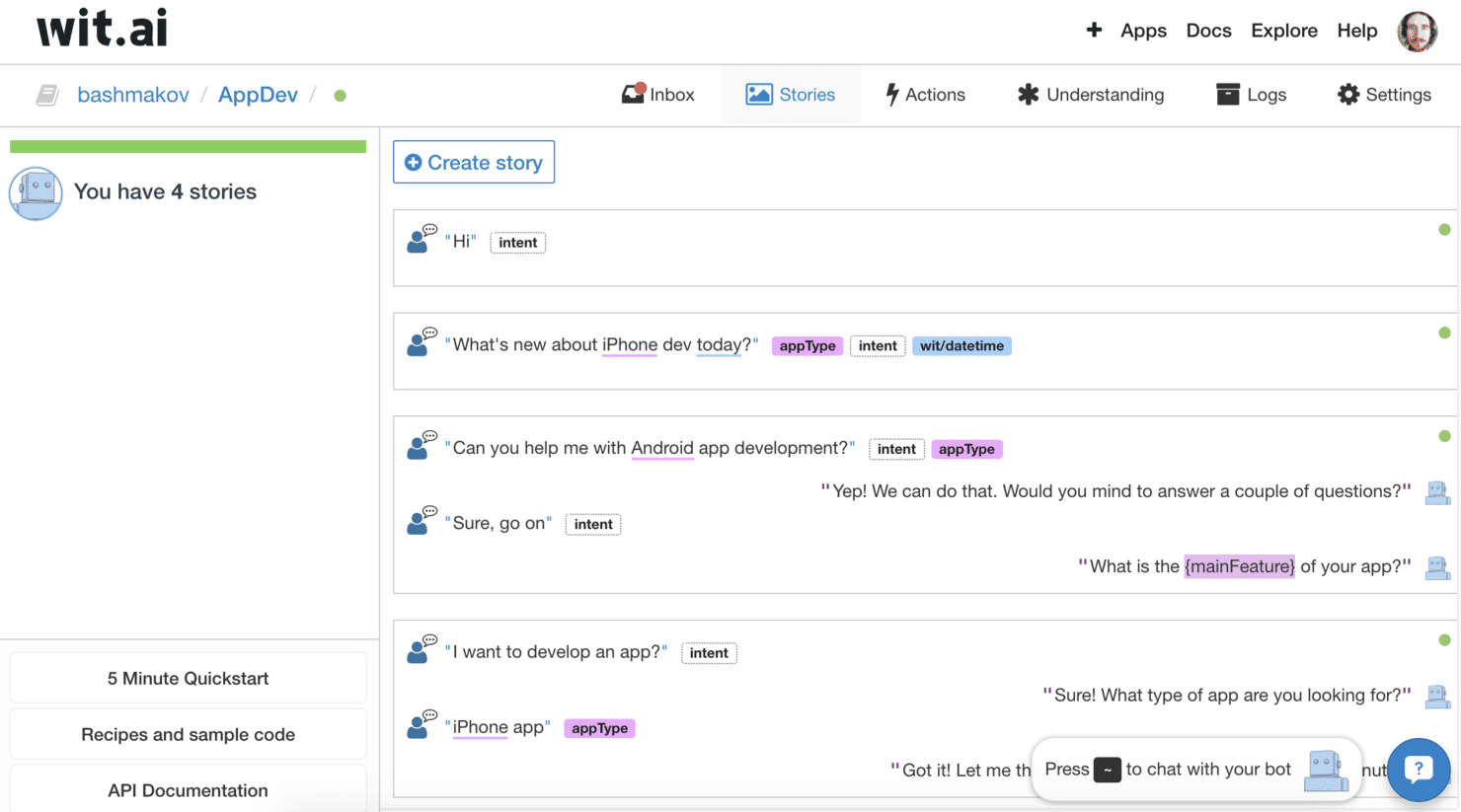Image resolution: width=1461 pixels, height=812 pixels.
Task: Click the "Hi" utterance text
Action: click(x=461, y=242)
